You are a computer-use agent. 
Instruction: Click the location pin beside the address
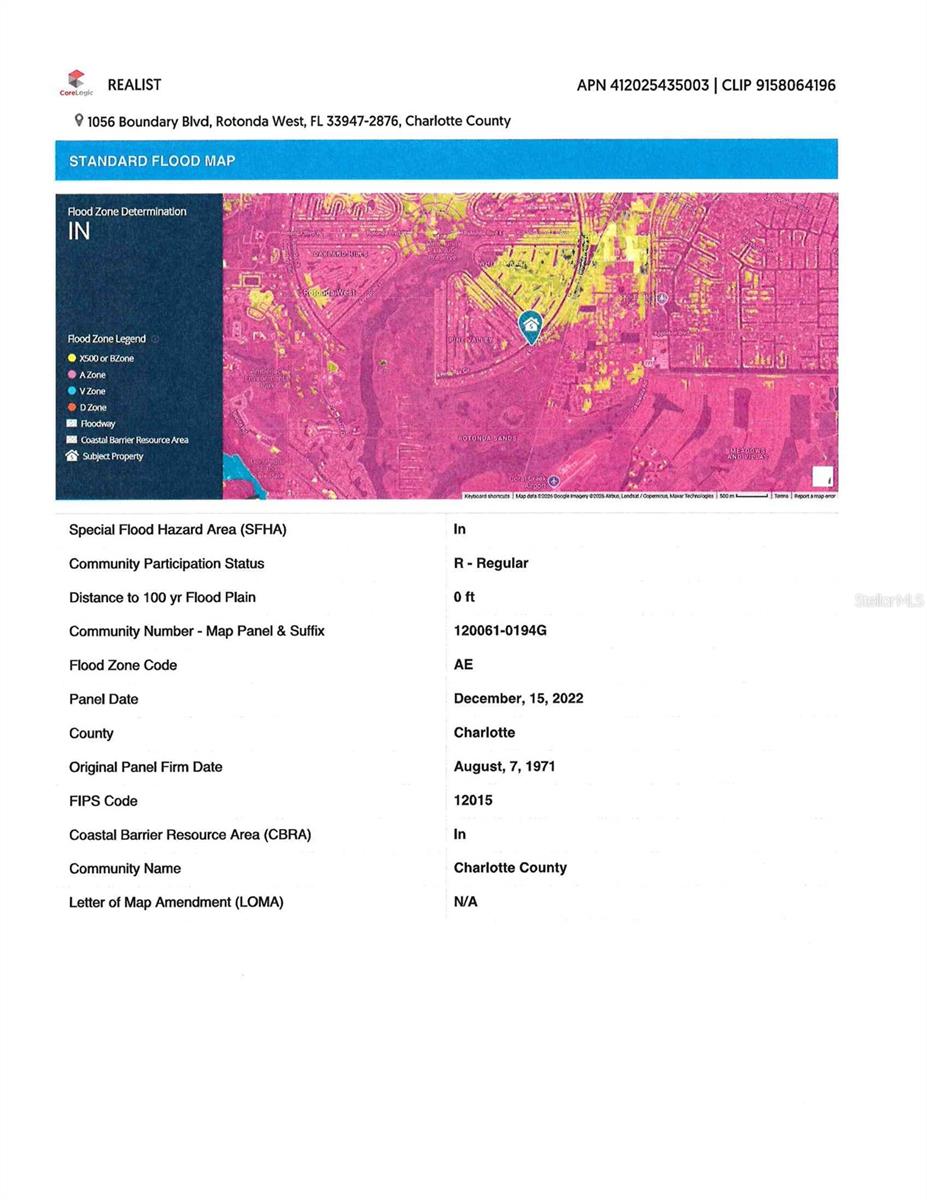(x=79, y=120)
